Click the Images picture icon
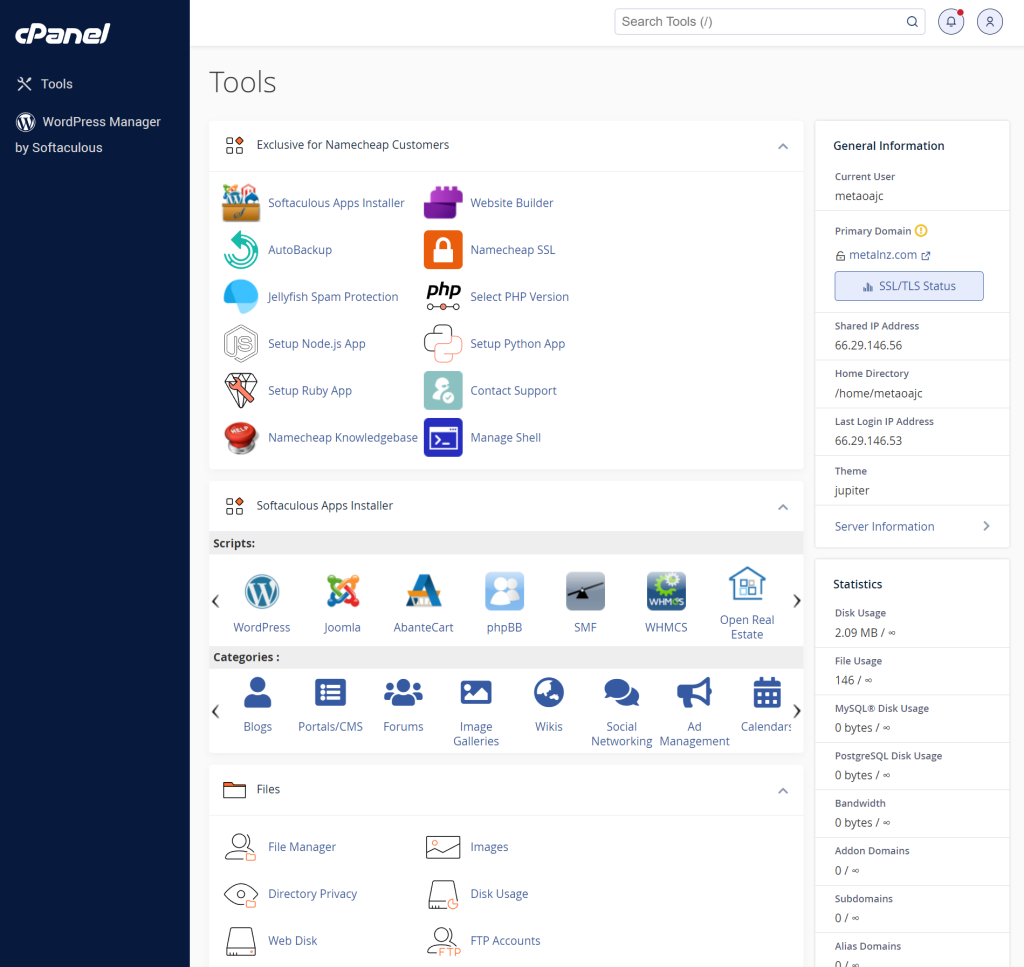Image resolution: width=1024 pixels, height=967 pixels. tap(443, 847)
